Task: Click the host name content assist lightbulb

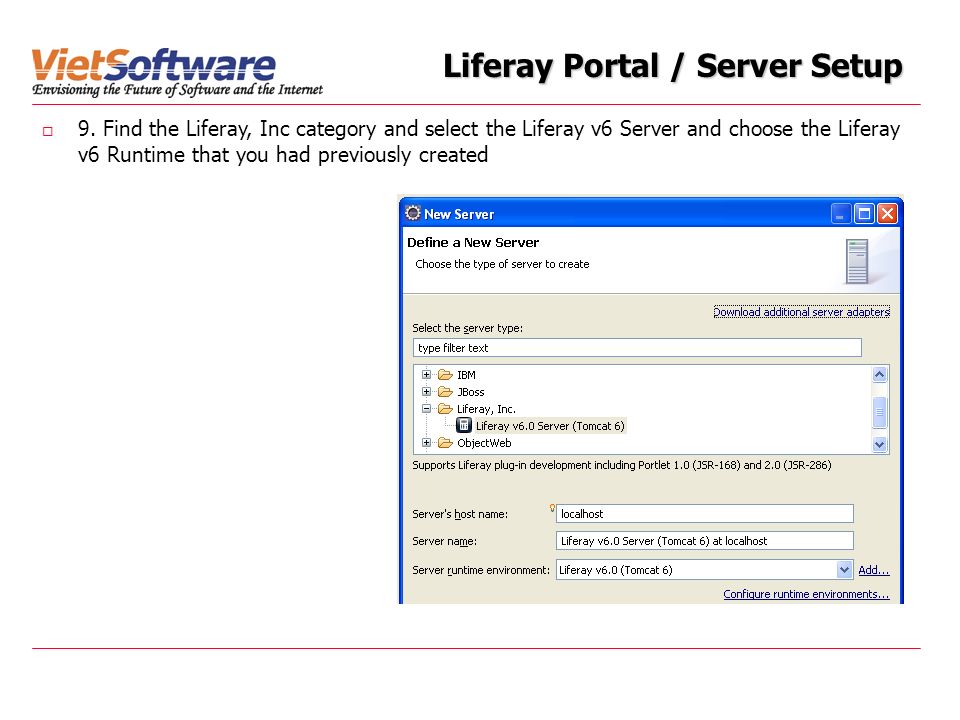Action: [552, 508]
